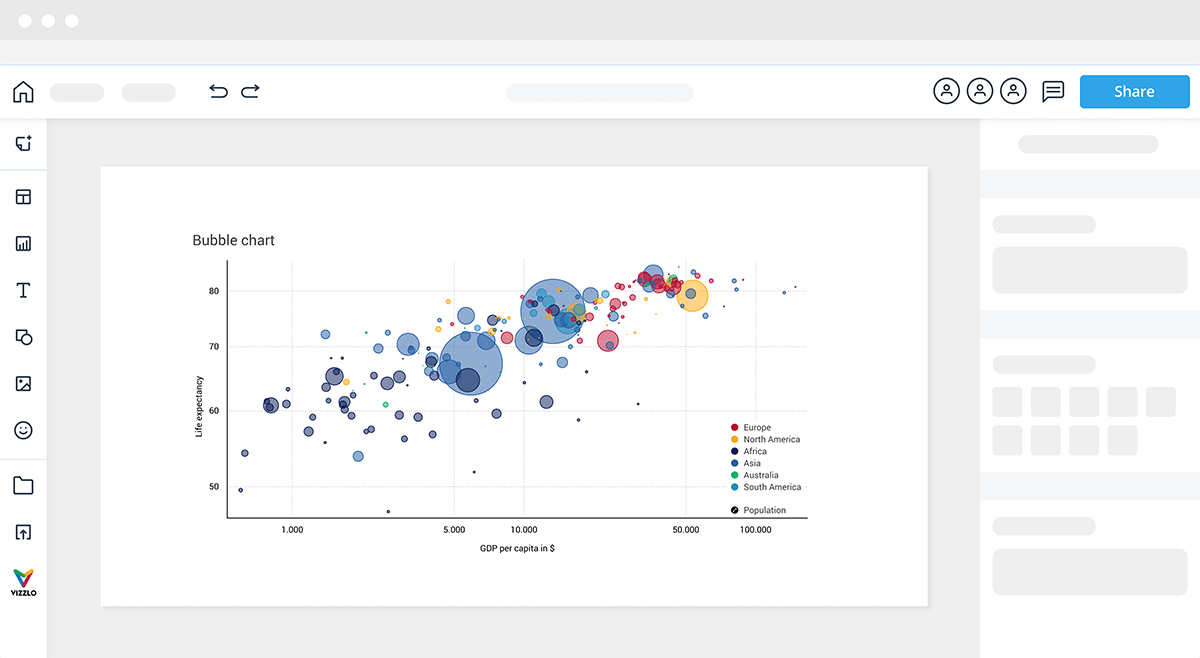This screenshot has height=658, width=1200.
Task: Open the comments chat icon
Action: click(1053, 92)
